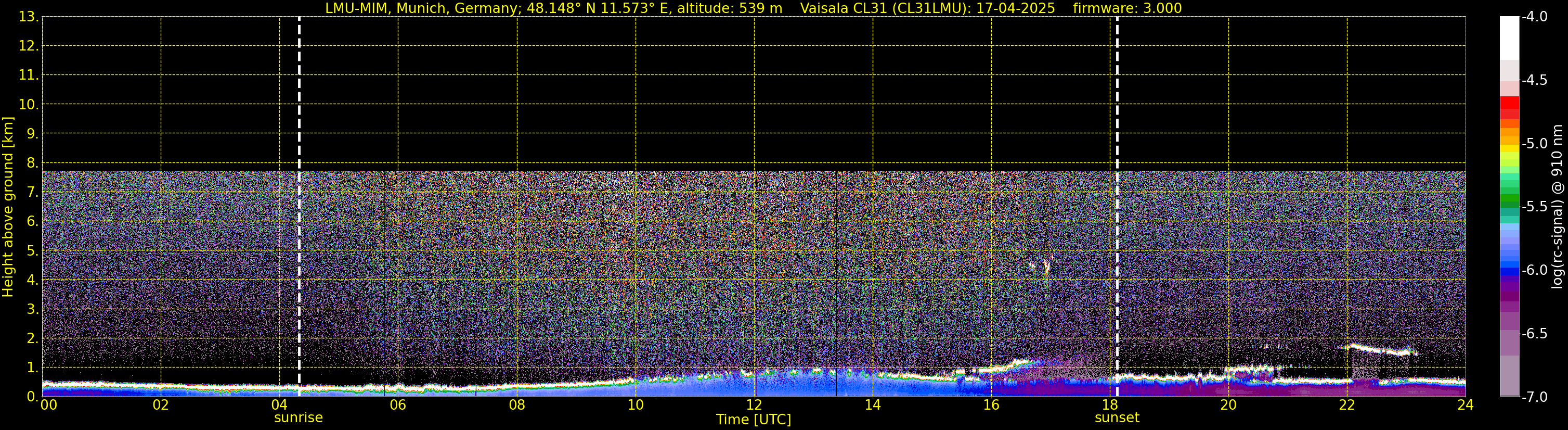Screen dimensions: 1568x430
Task: Select the height axis tick "6."
Action: tap(32, 222)
